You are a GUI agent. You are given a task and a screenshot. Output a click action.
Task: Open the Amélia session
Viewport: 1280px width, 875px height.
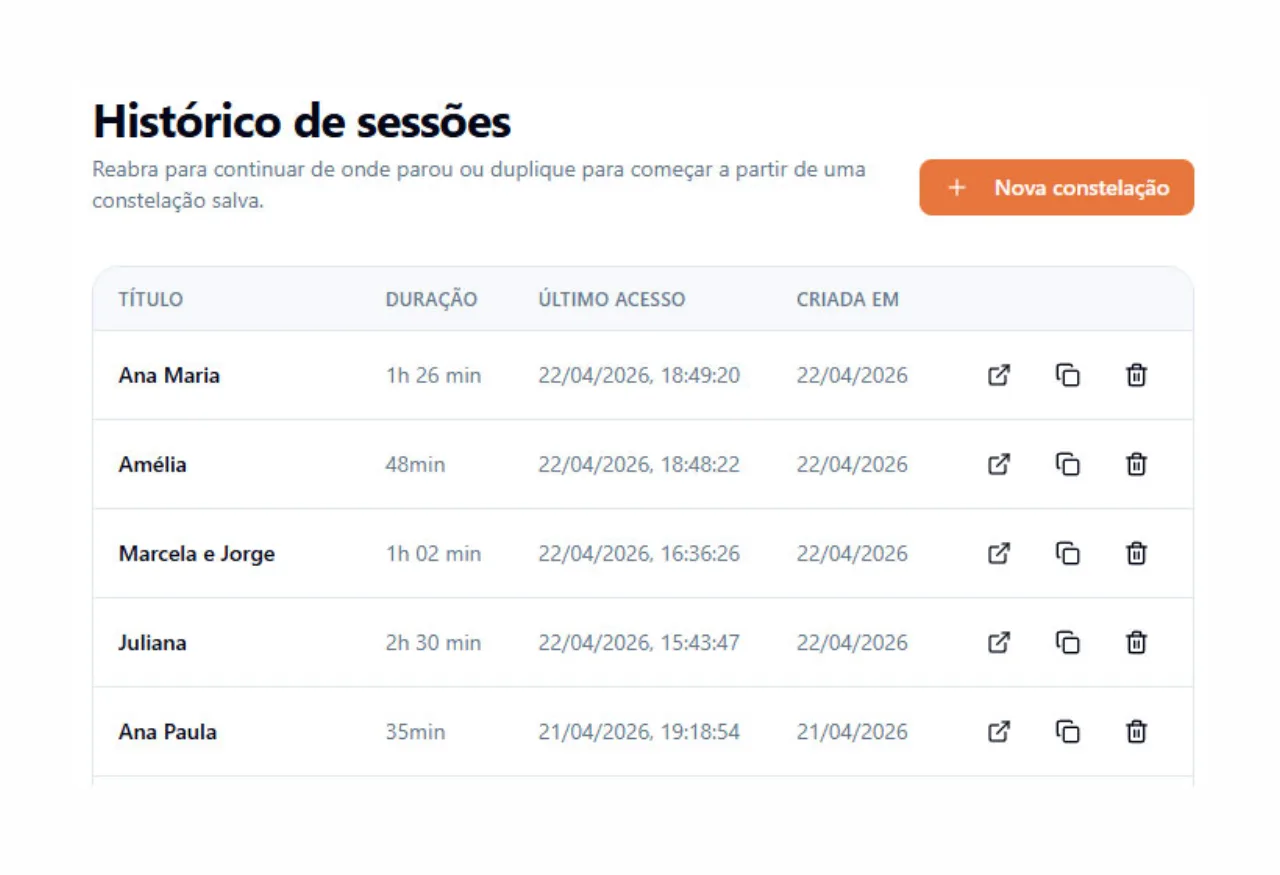pos(998,465)
